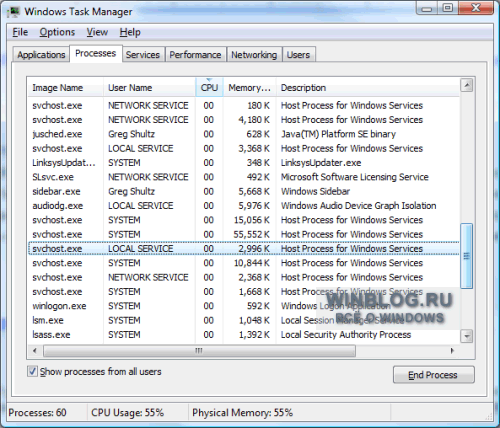Click the vertical scrollbar up arrow

coord(467,86)
